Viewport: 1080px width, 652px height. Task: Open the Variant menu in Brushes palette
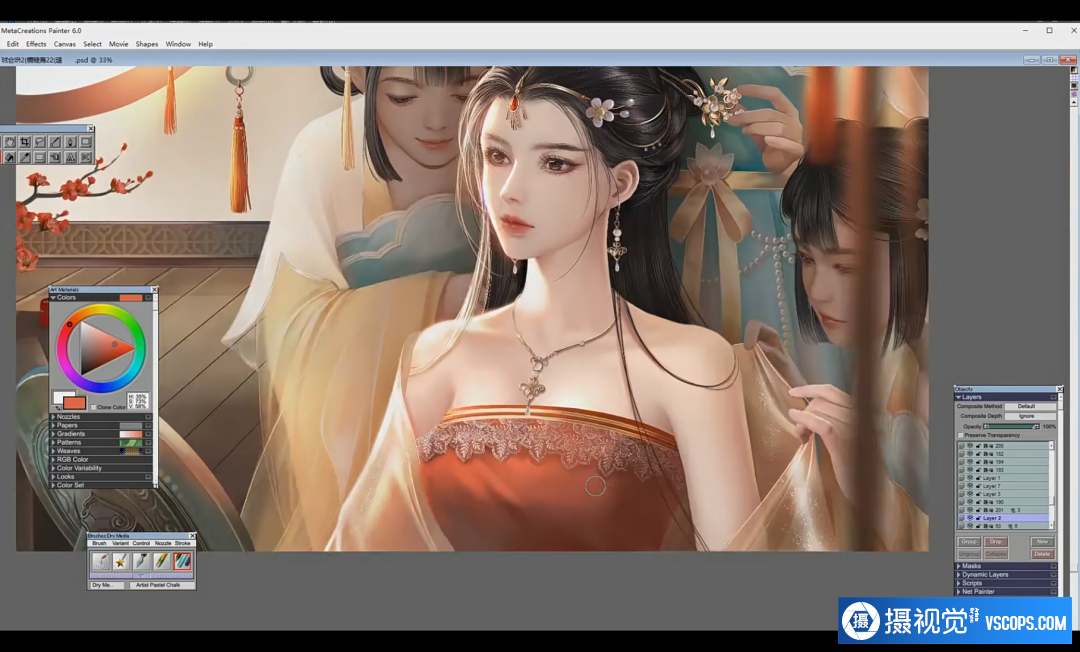(x=120, y=543)
